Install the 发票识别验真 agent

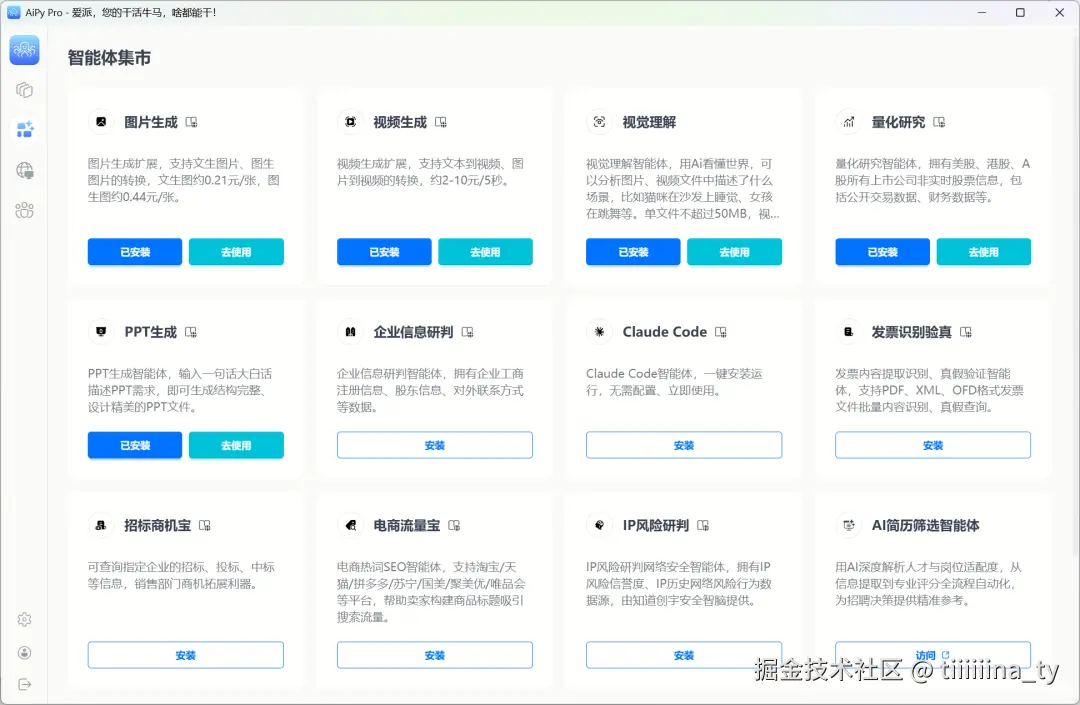point(933,445)
